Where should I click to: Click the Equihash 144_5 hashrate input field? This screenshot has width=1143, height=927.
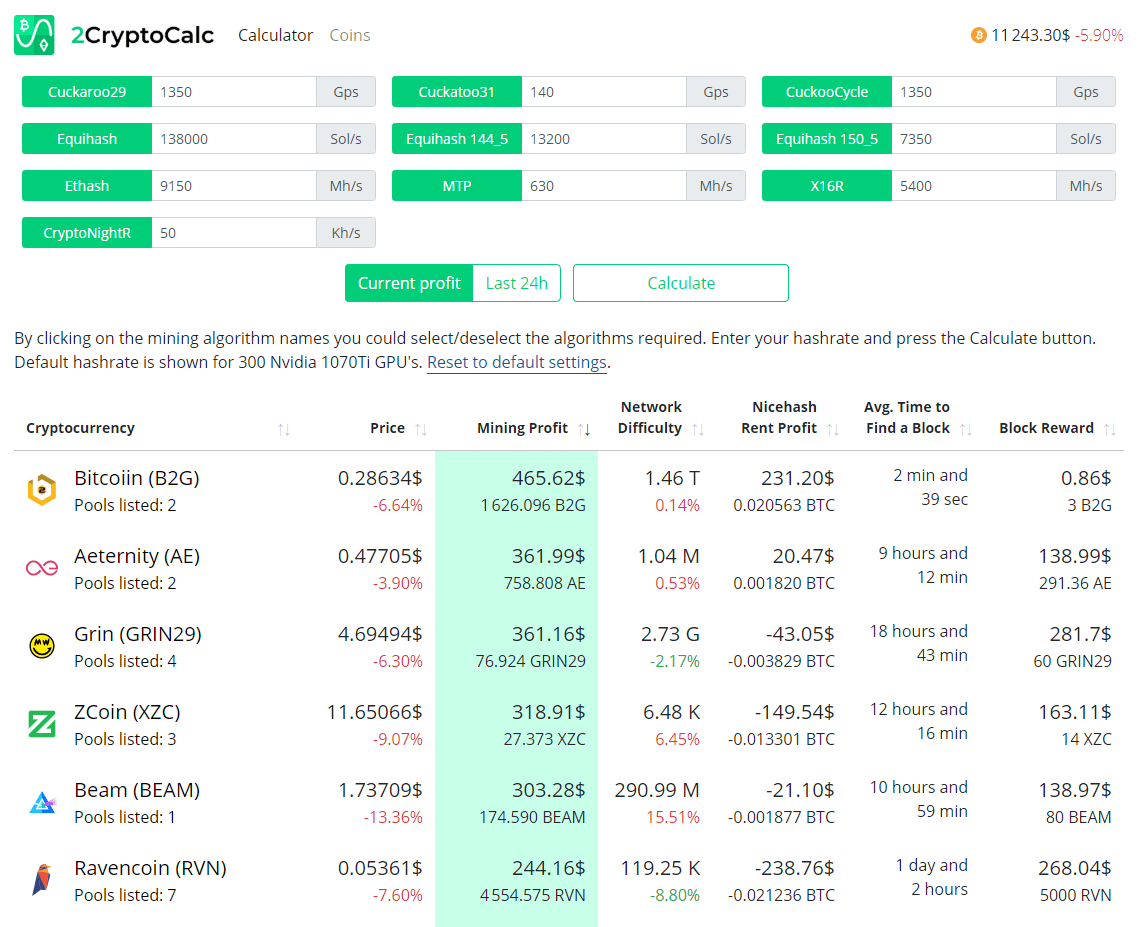pyautogui.click(x=603, y=139)
